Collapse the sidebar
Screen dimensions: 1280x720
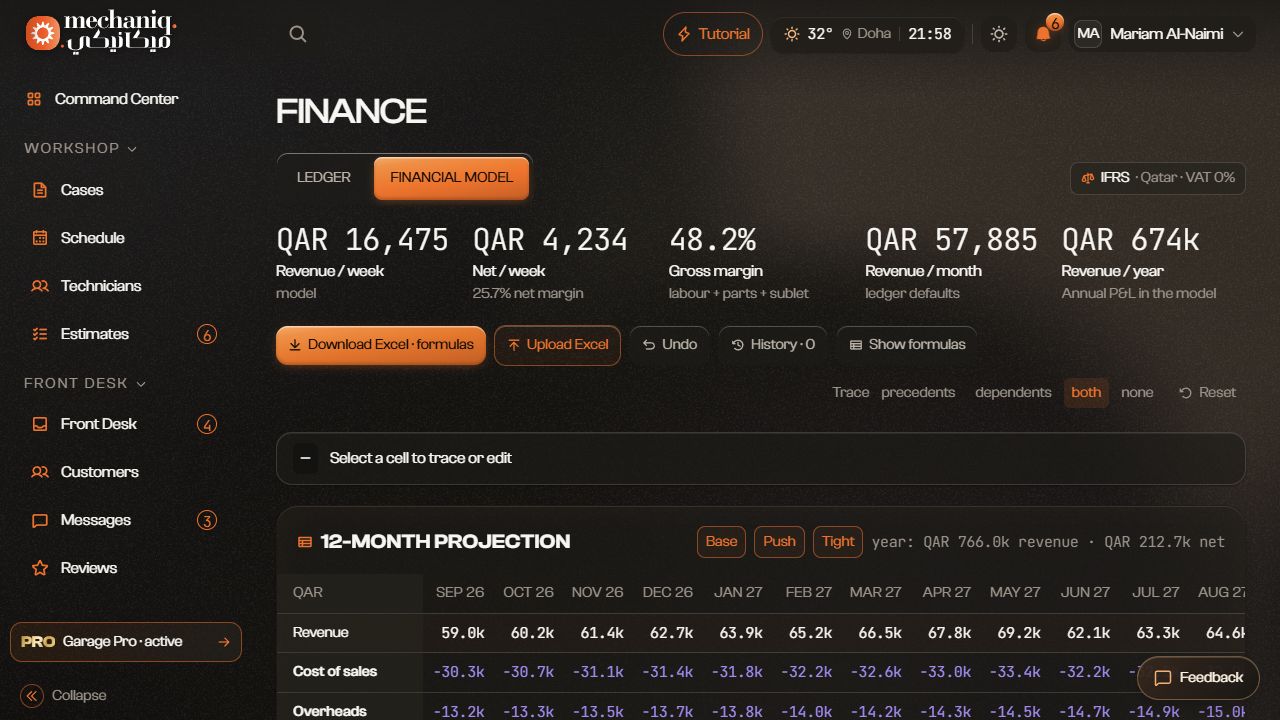[x=64, y=696]
